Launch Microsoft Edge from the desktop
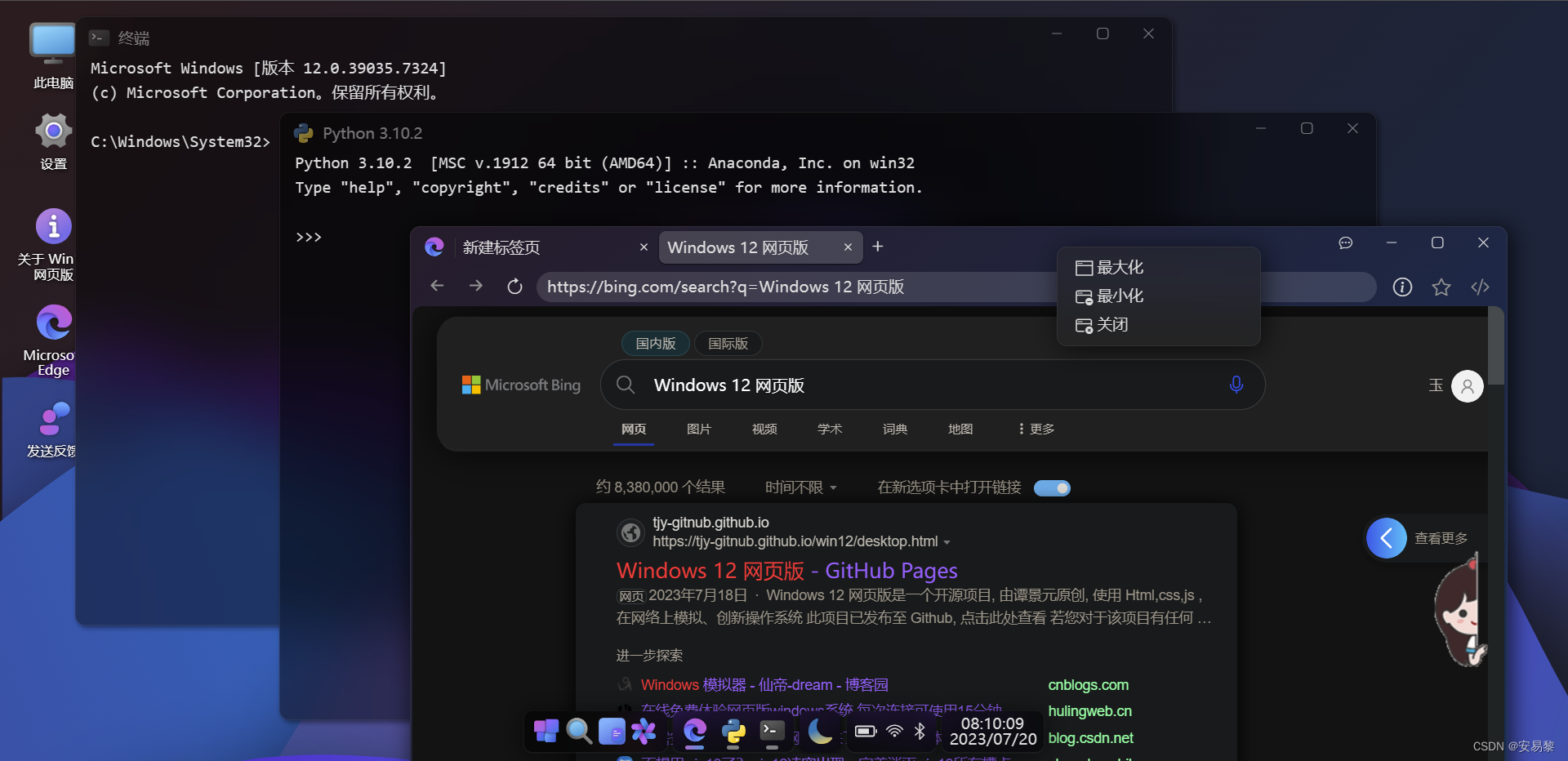The height and width of the screenshot is (761, 1568). coord(53,340)
